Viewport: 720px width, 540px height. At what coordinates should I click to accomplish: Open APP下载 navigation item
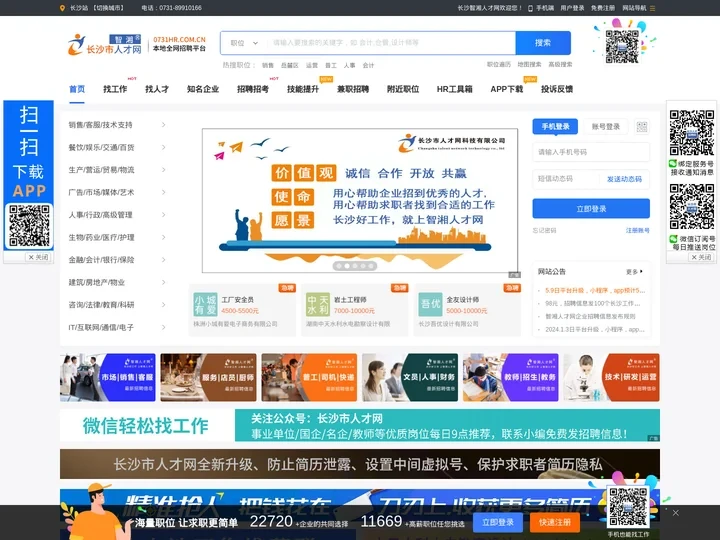pyautogui.click(x=506, y=89)
